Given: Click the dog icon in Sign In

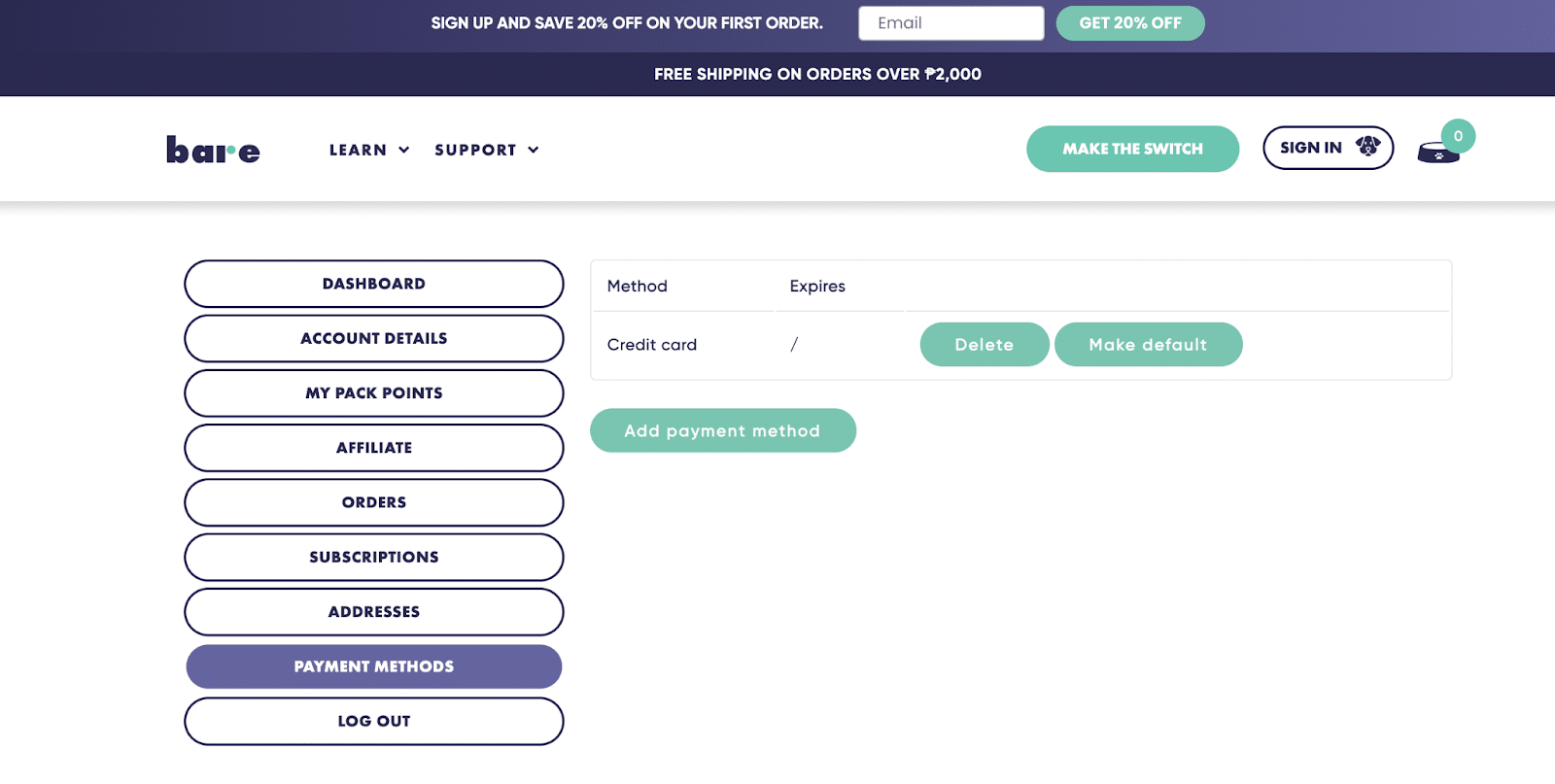Looking at the screenshot, I should click(1368, 146).
